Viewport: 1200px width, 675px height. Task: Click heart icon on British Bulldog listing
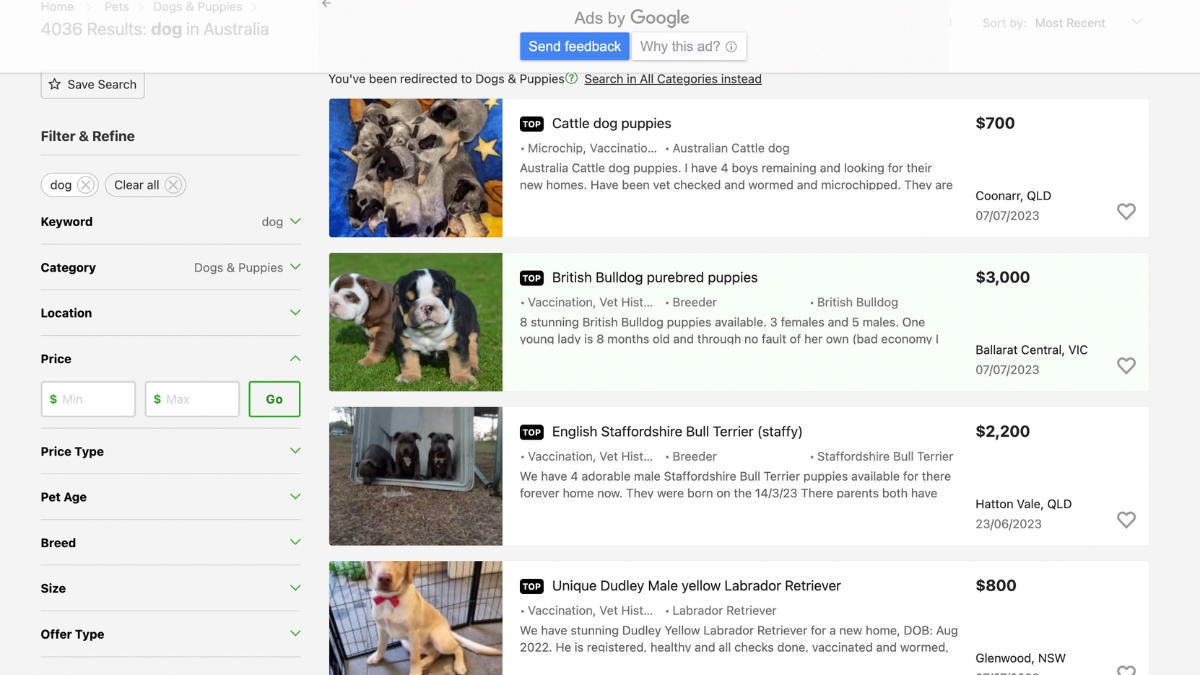pyautogui.click(x=1126, y=366)
